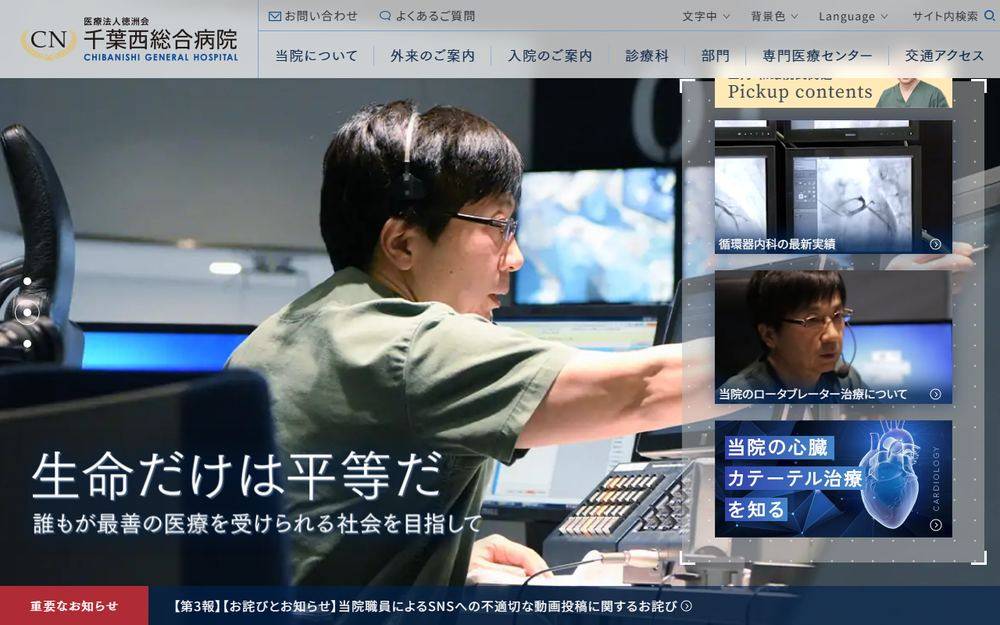1000x625 pixels.
Task: Open the 当院について menu
Action: tap(316, 56)
